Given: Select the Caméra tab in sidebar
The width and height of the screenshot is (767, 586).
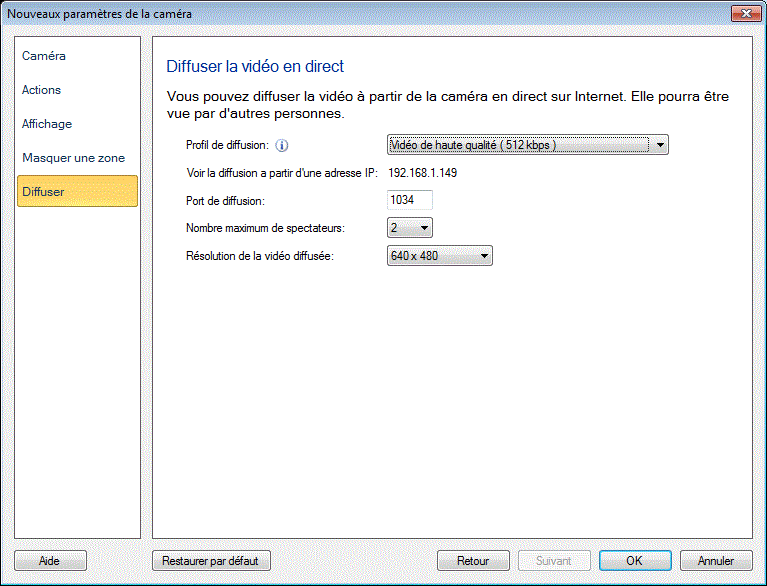Looking at the screenshot, I should 44,56.
